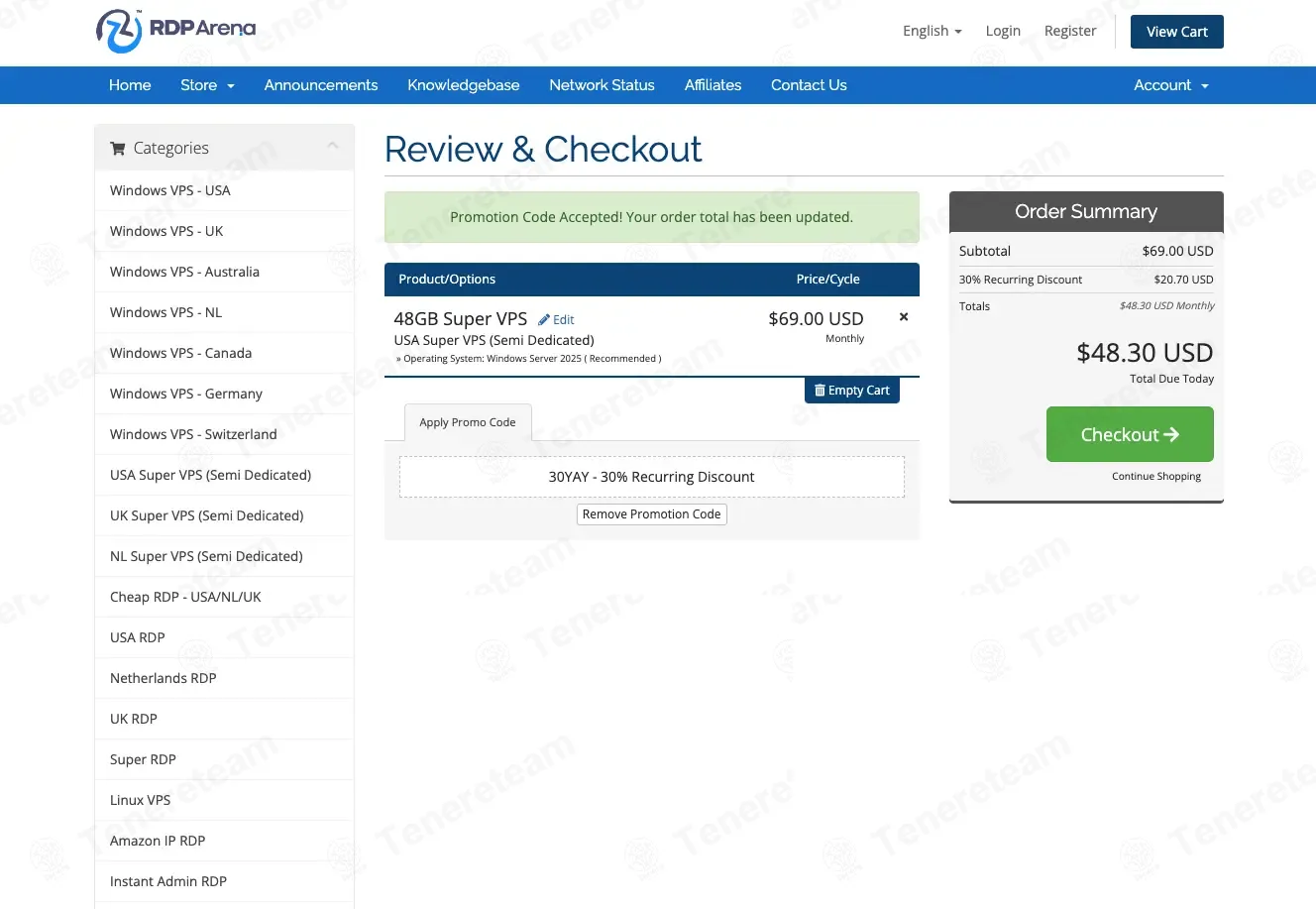Click the $48.30 USD total due amount
1316x909 pixels.
pos(1145,353)
